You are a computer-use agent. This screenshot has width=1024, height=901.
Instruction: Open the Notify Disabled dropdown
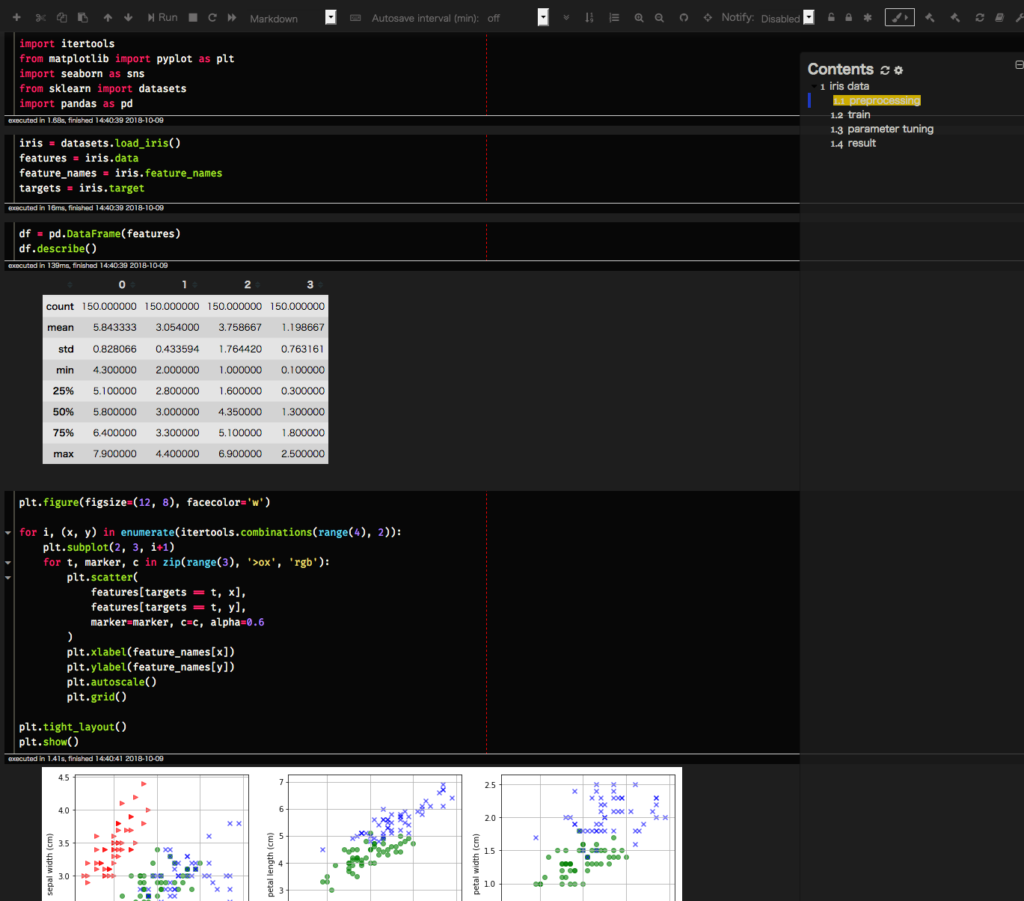click(x=787, y=18)
